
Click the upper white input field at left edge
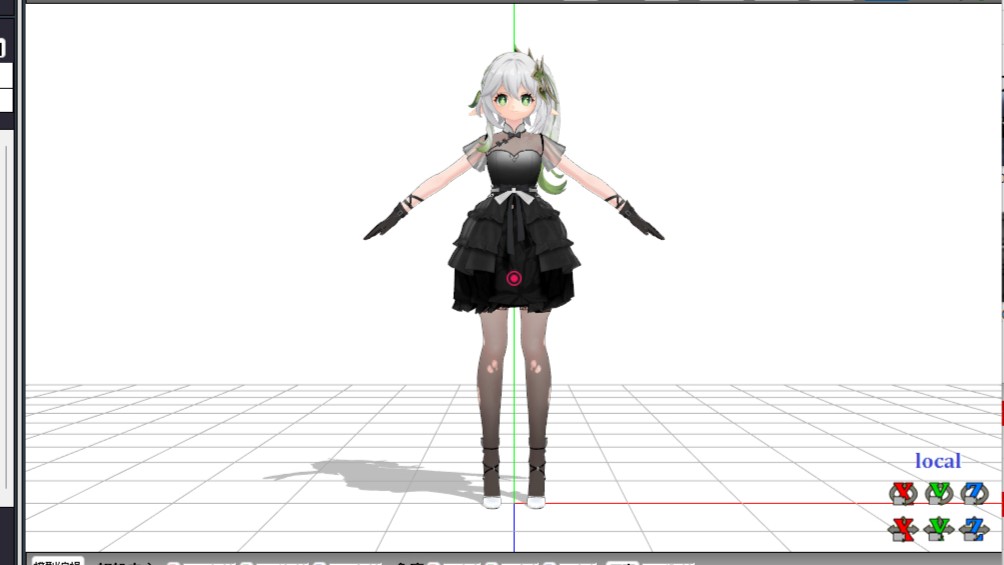pyautogui.click(x=5, y=75)
